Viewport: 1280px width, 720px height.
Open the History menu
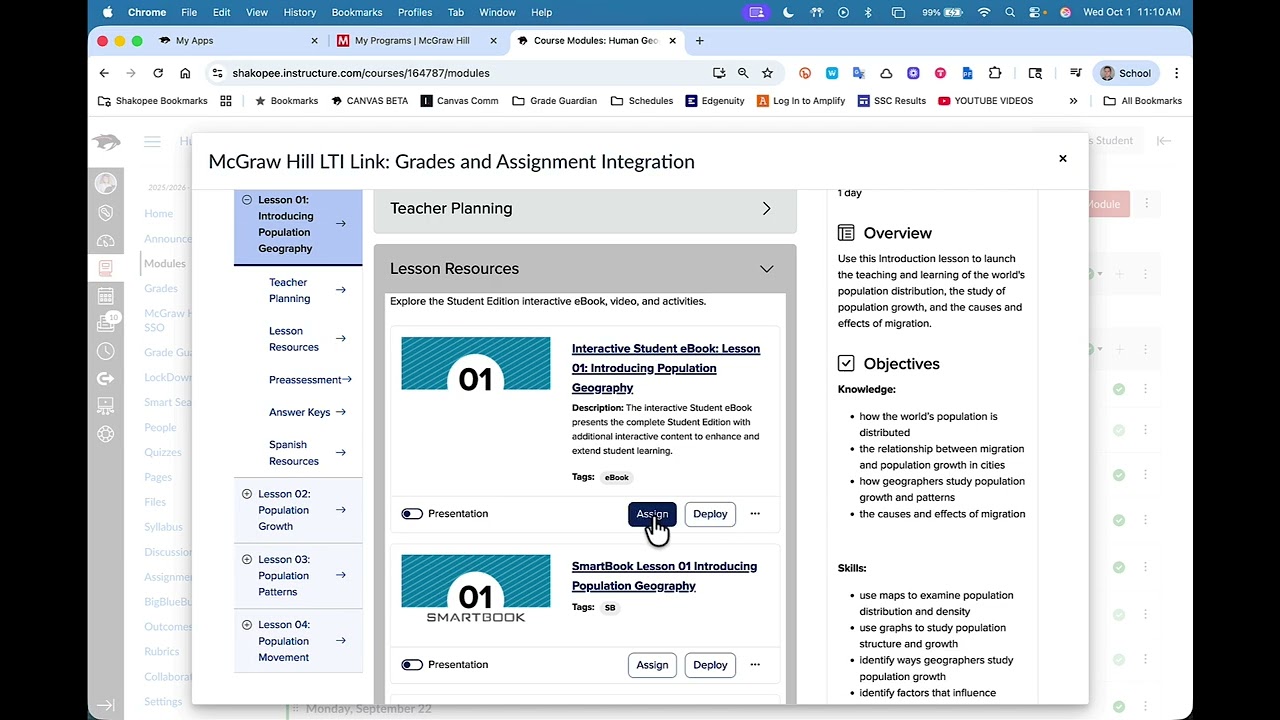(x=300, y=12)
